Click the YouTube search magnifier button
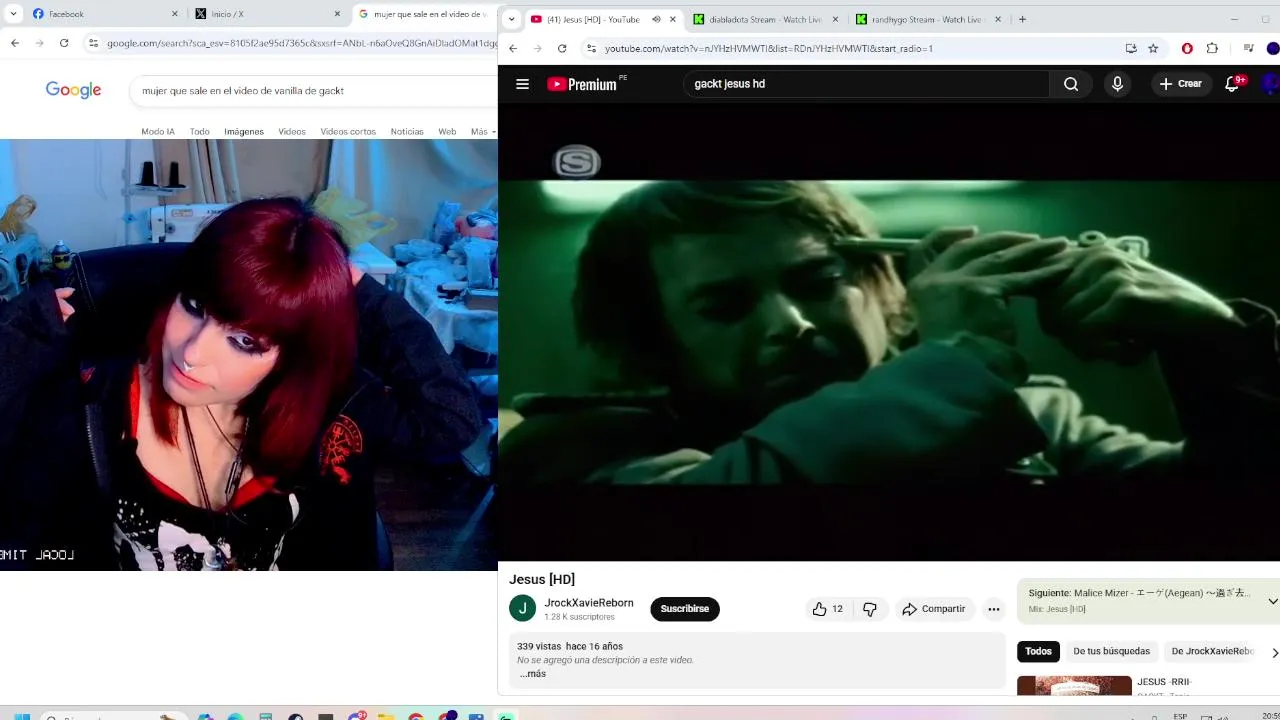The width and height of the screenshot is (1280, 720). pyautogui.click(x=1071, y=84)
